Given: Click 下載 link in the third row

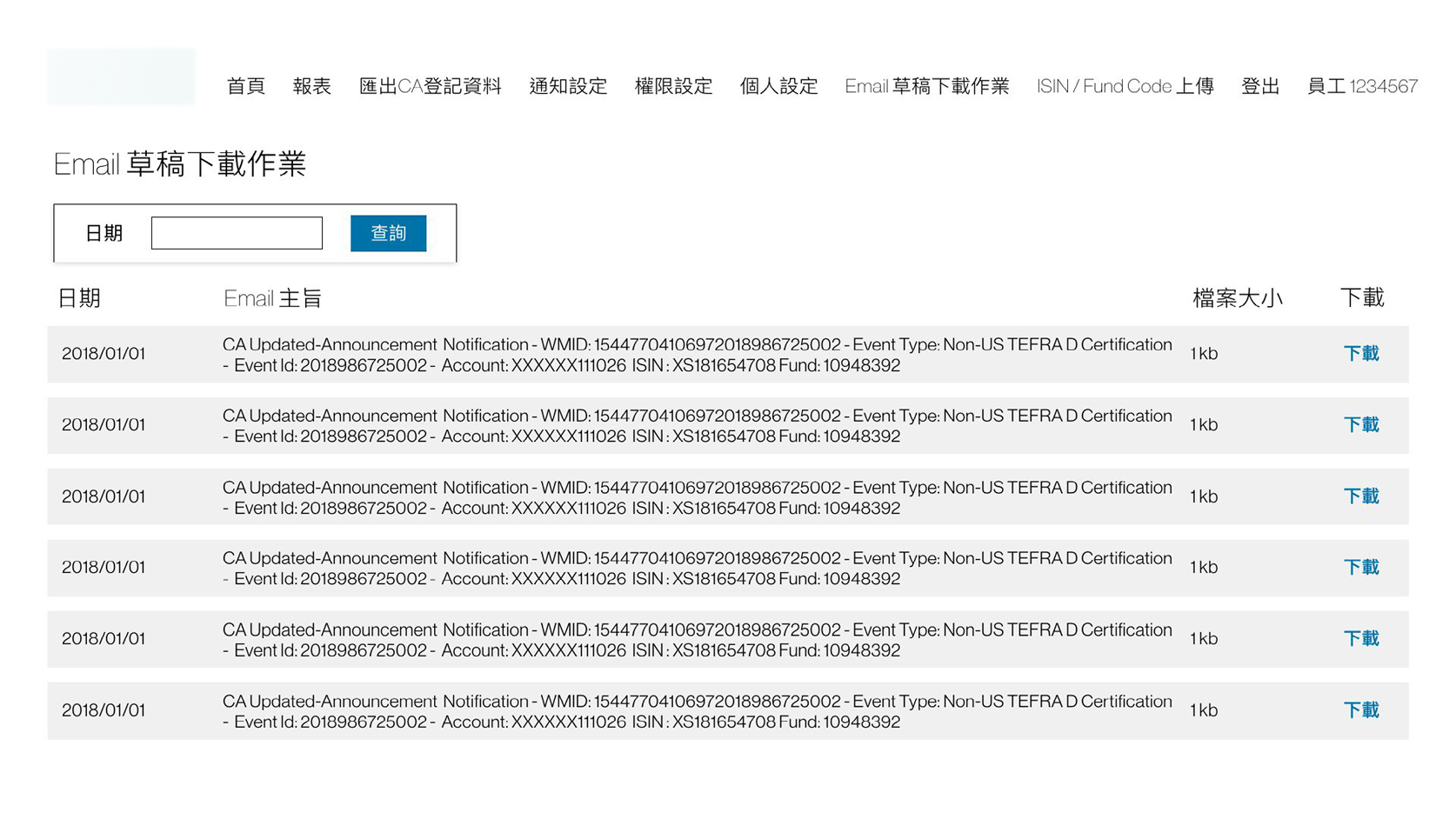Looking at the screenshot, I should click(x=1361, y=496).
